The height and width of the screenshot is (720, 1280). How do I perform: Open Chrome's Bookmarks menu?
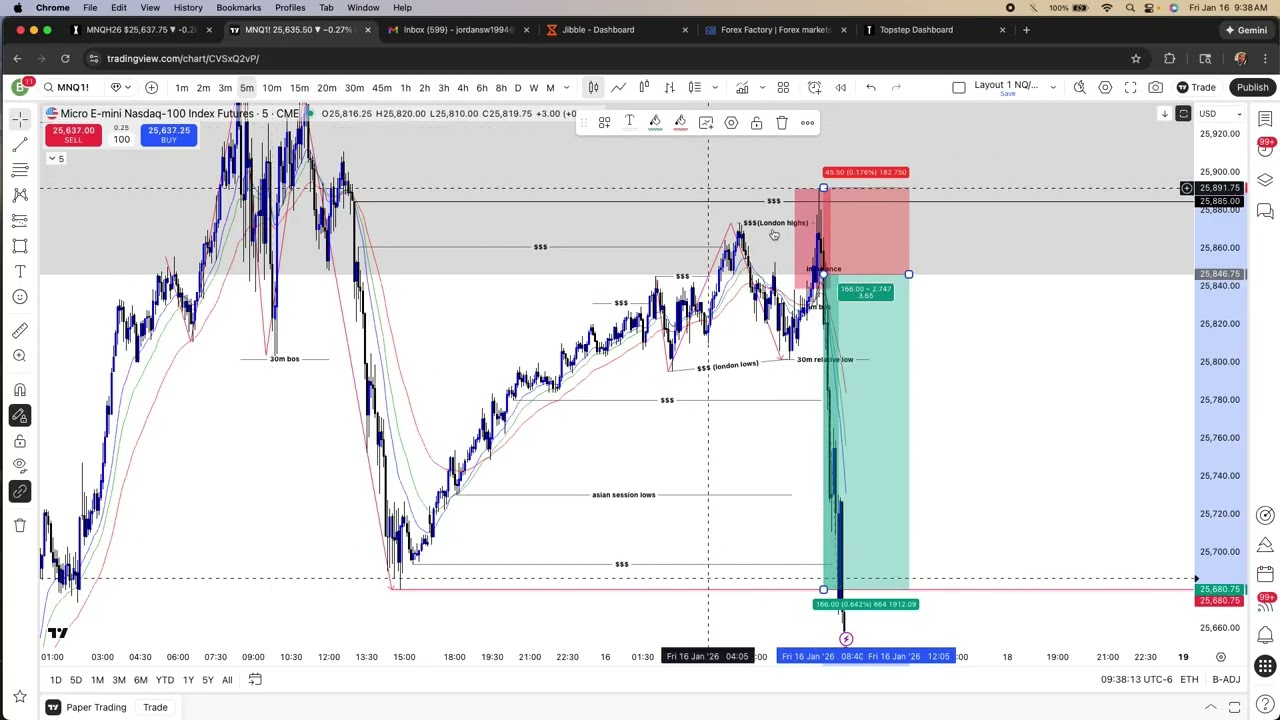pos(238,7)
